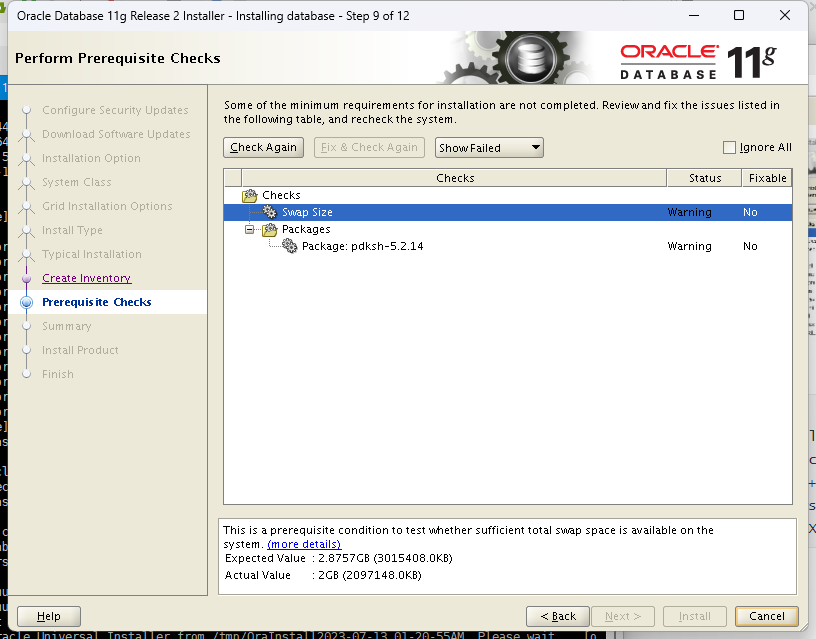Click the Status column header
This screenshot has width=816, height=639.
(x=705, y=178)
